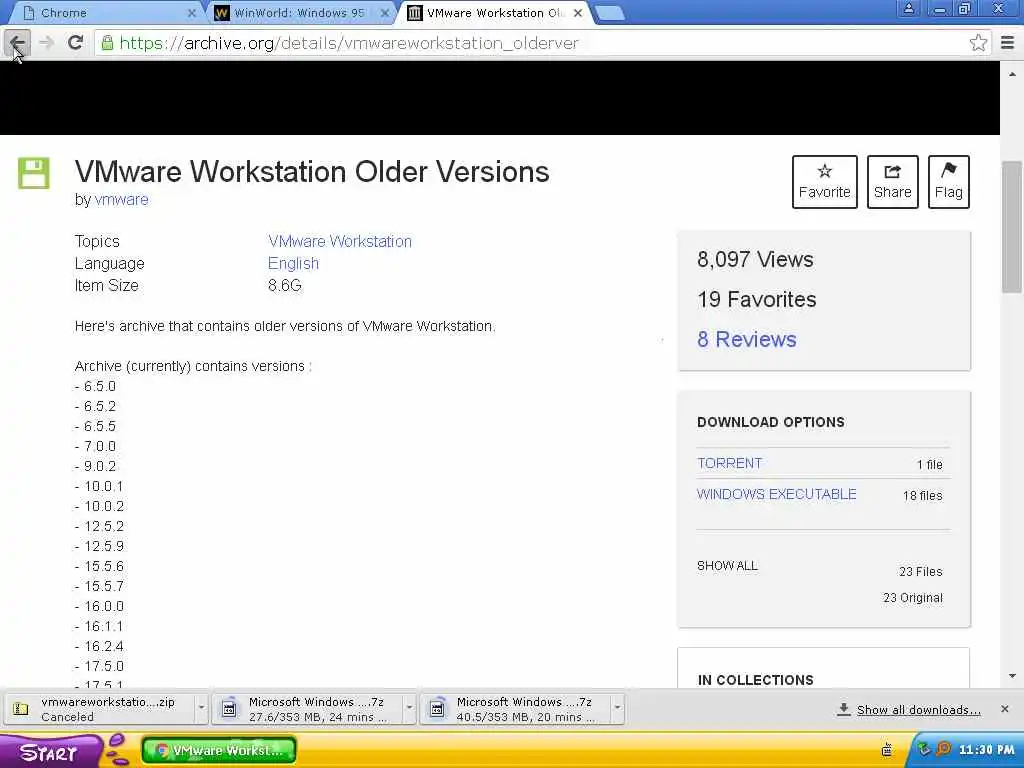Open the vmware uploader link
Screen dimensions: 1024x768
121,200
